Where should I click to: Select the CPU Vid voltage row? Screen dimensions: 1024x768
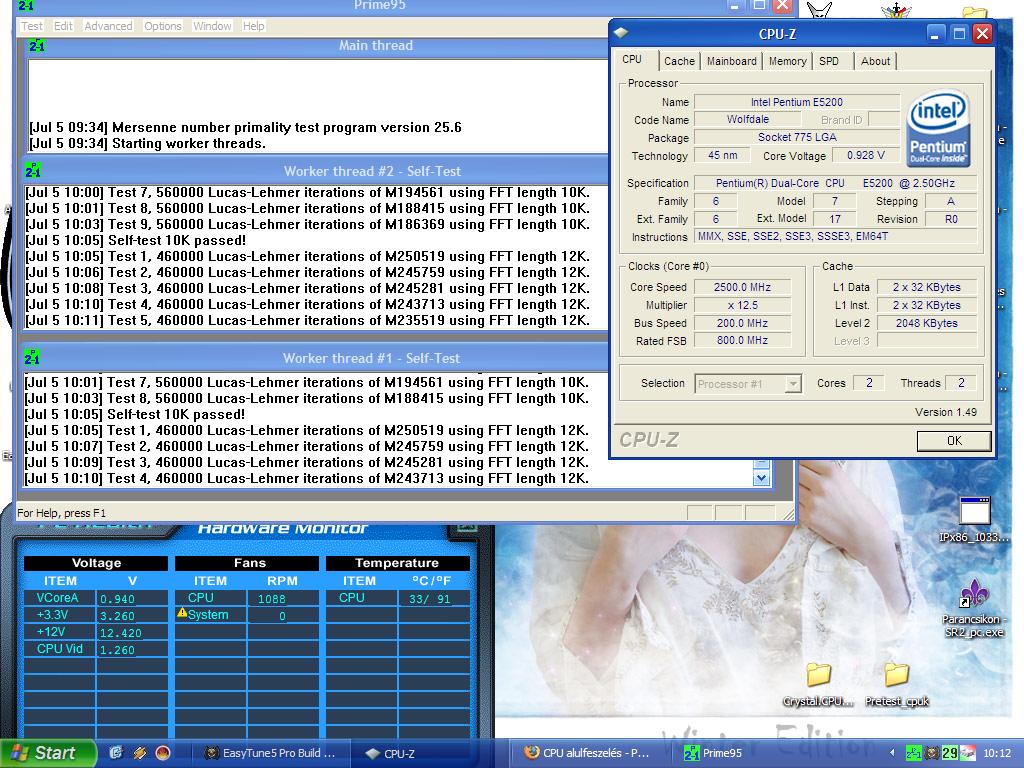click(x=95, y=649)
